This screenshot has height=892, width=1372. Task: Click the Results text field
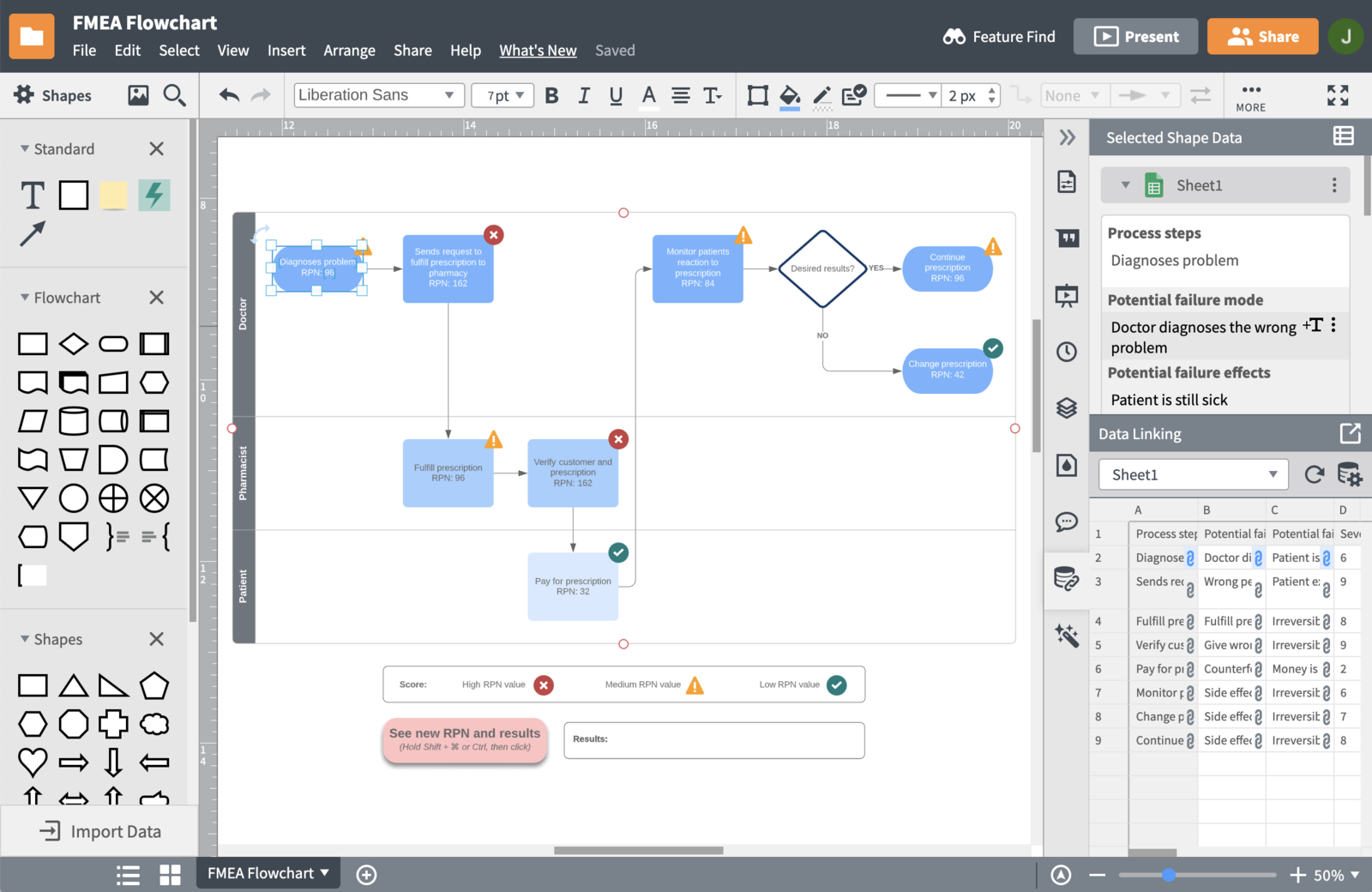tap(714, 739)
